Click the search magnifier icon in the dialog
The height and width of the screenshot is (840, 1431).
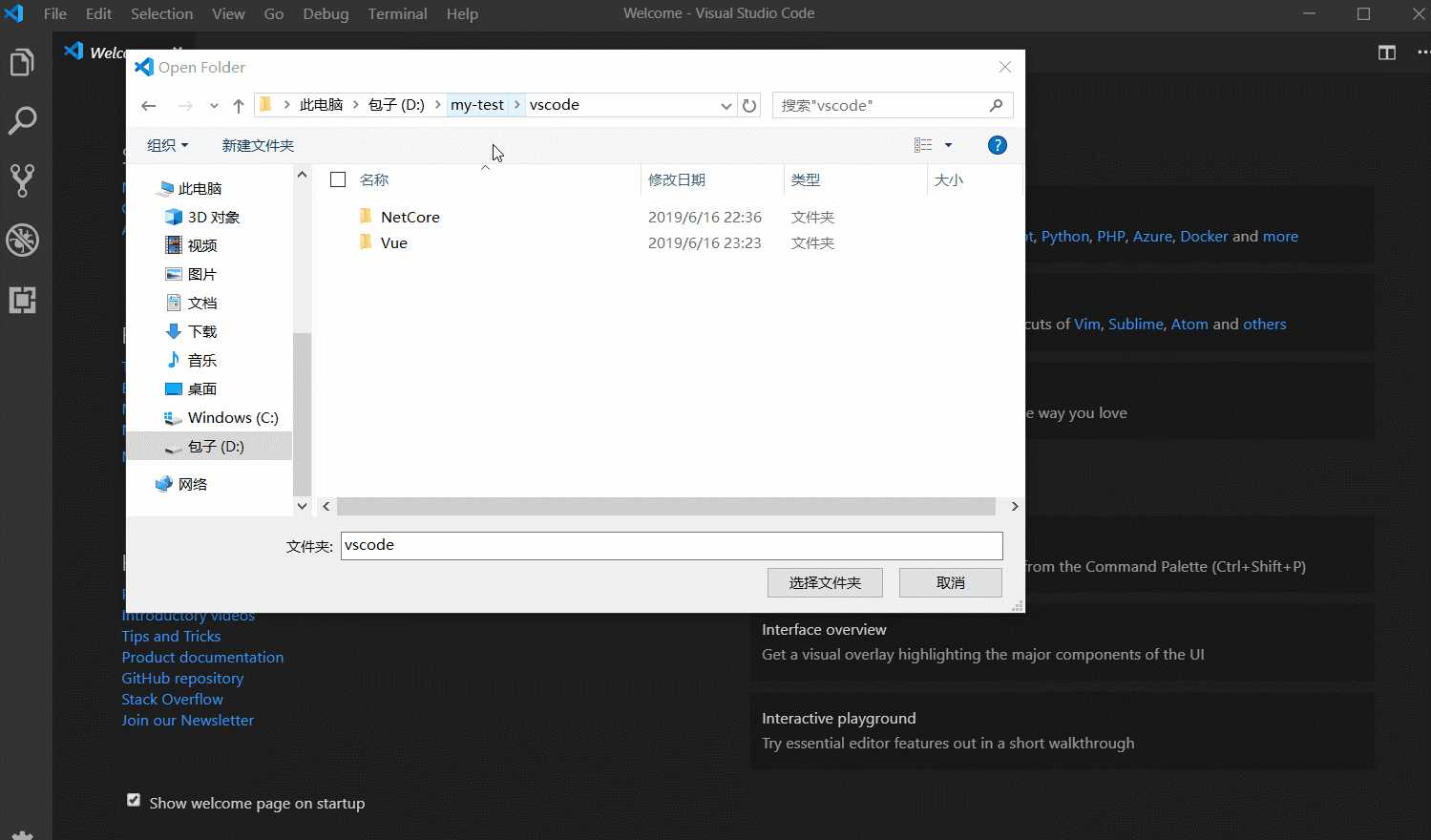click(x=996, y=105)
